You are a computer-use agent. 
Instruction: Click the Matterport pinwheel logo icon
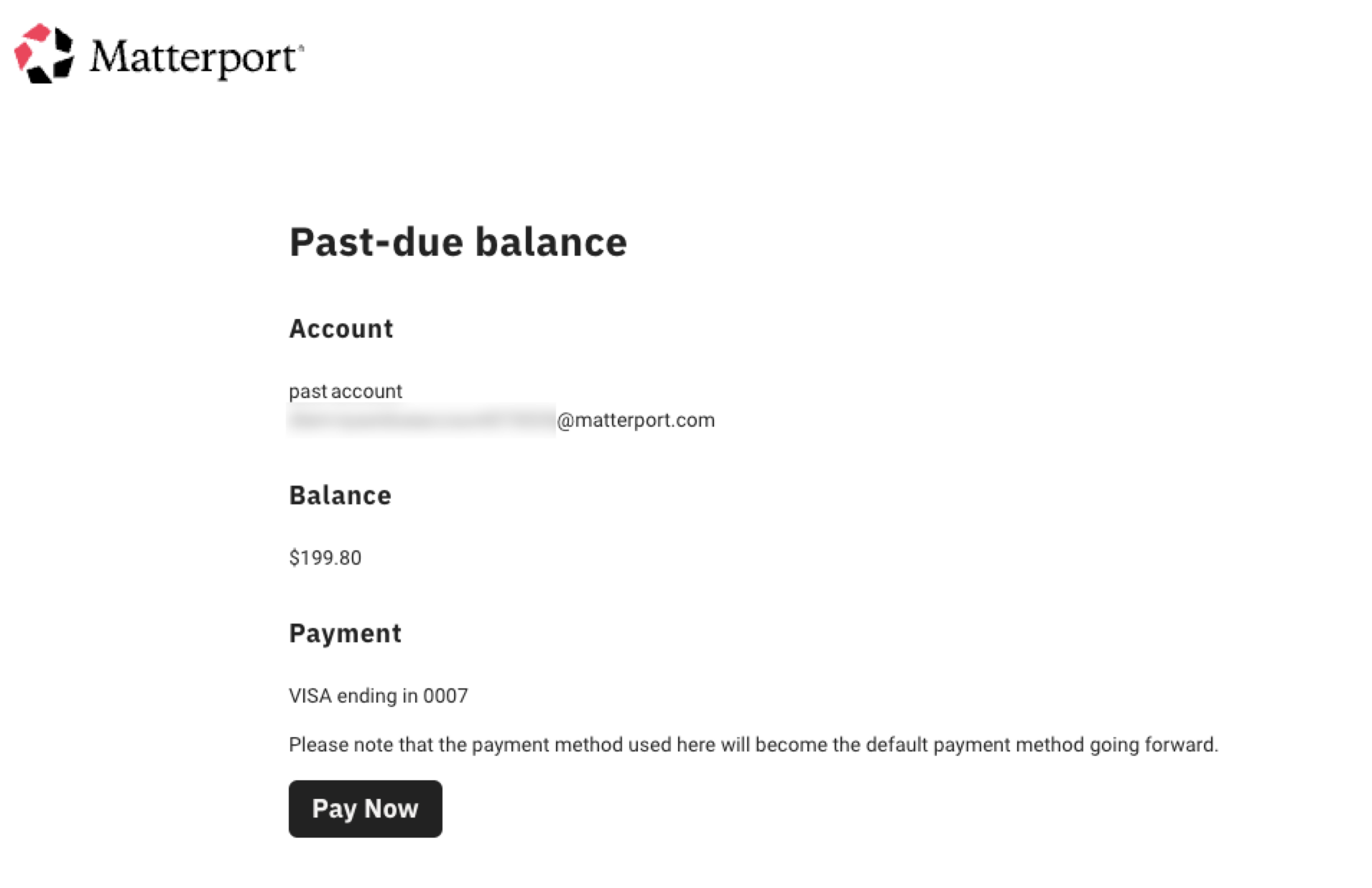(x=45, y=54)
